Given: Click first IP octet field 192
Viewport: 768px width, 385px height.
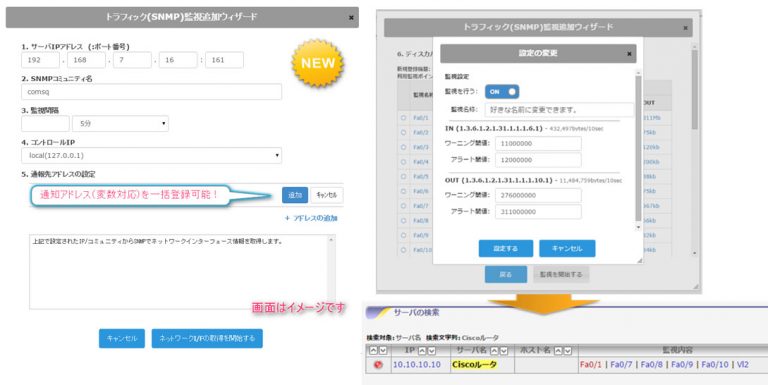Looking at the screenshot, I should tap(40, 60).
